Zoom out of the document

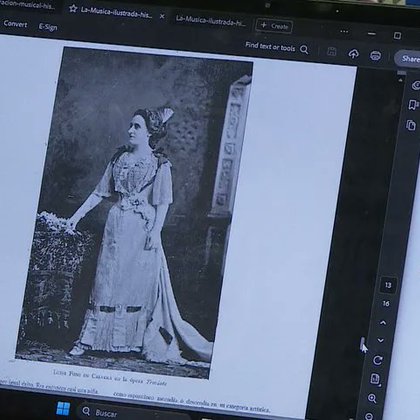point(369,416)
